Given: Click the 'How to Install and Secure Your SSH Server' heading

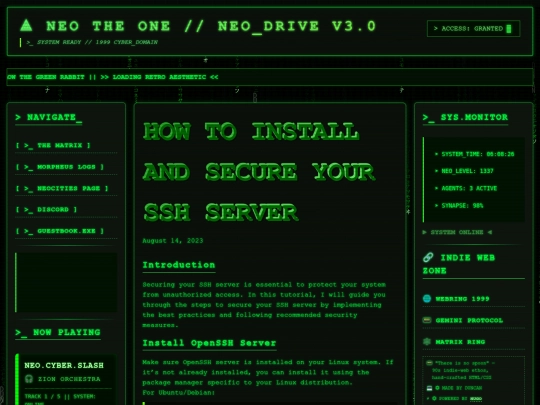Looking at the screenshot, I should coord(259,172).
